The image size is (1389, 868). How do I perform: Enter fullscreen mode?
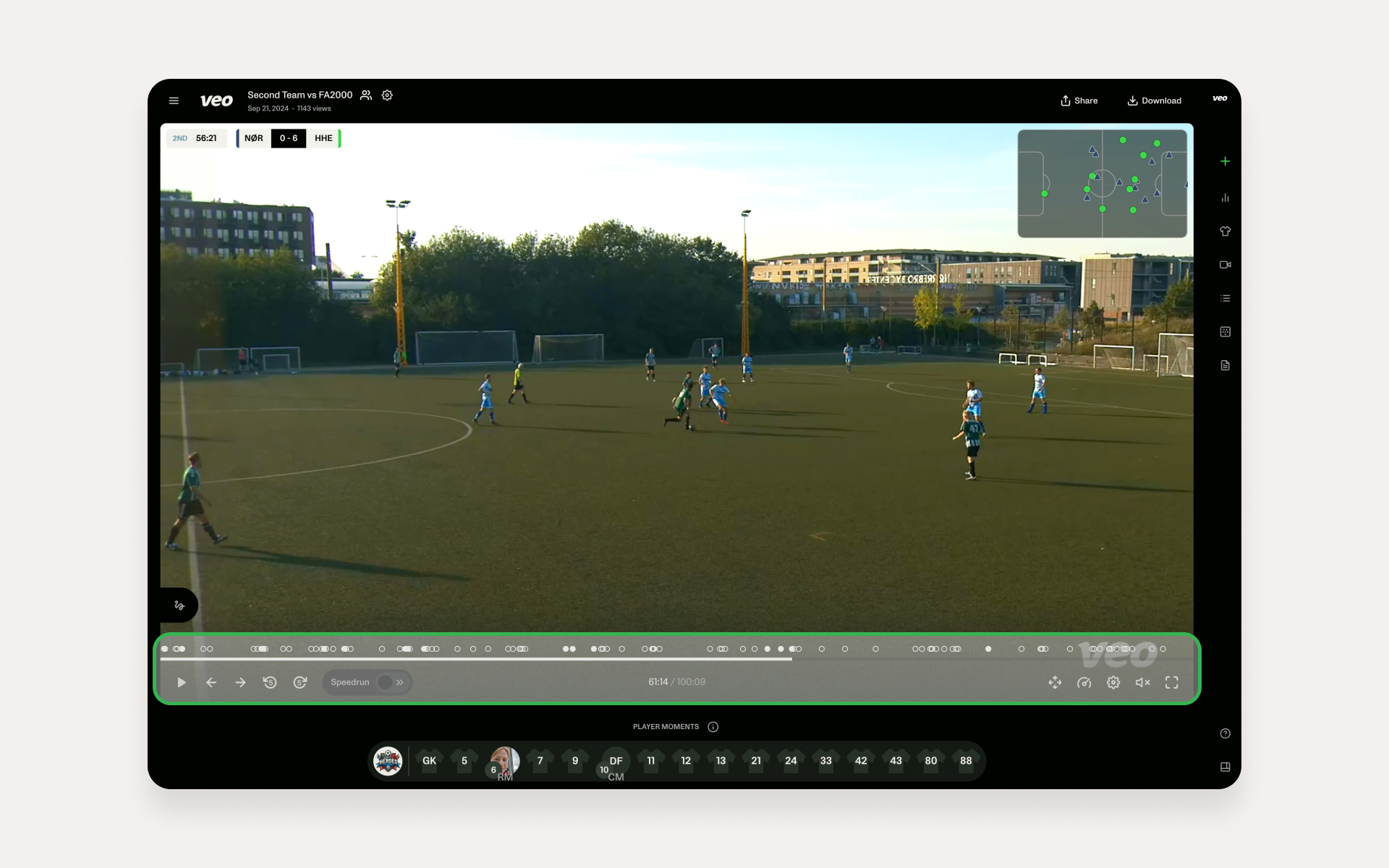[1171, 682]
